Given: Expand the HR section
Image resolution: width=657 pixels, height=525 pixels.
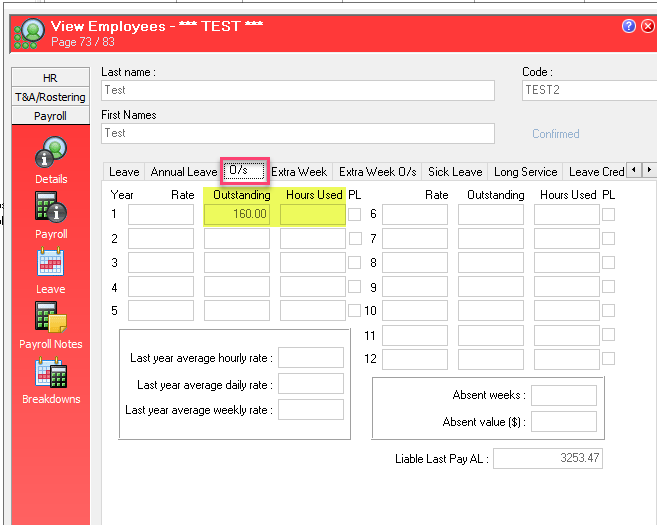Looking at the screenshot, I should 50,78.
